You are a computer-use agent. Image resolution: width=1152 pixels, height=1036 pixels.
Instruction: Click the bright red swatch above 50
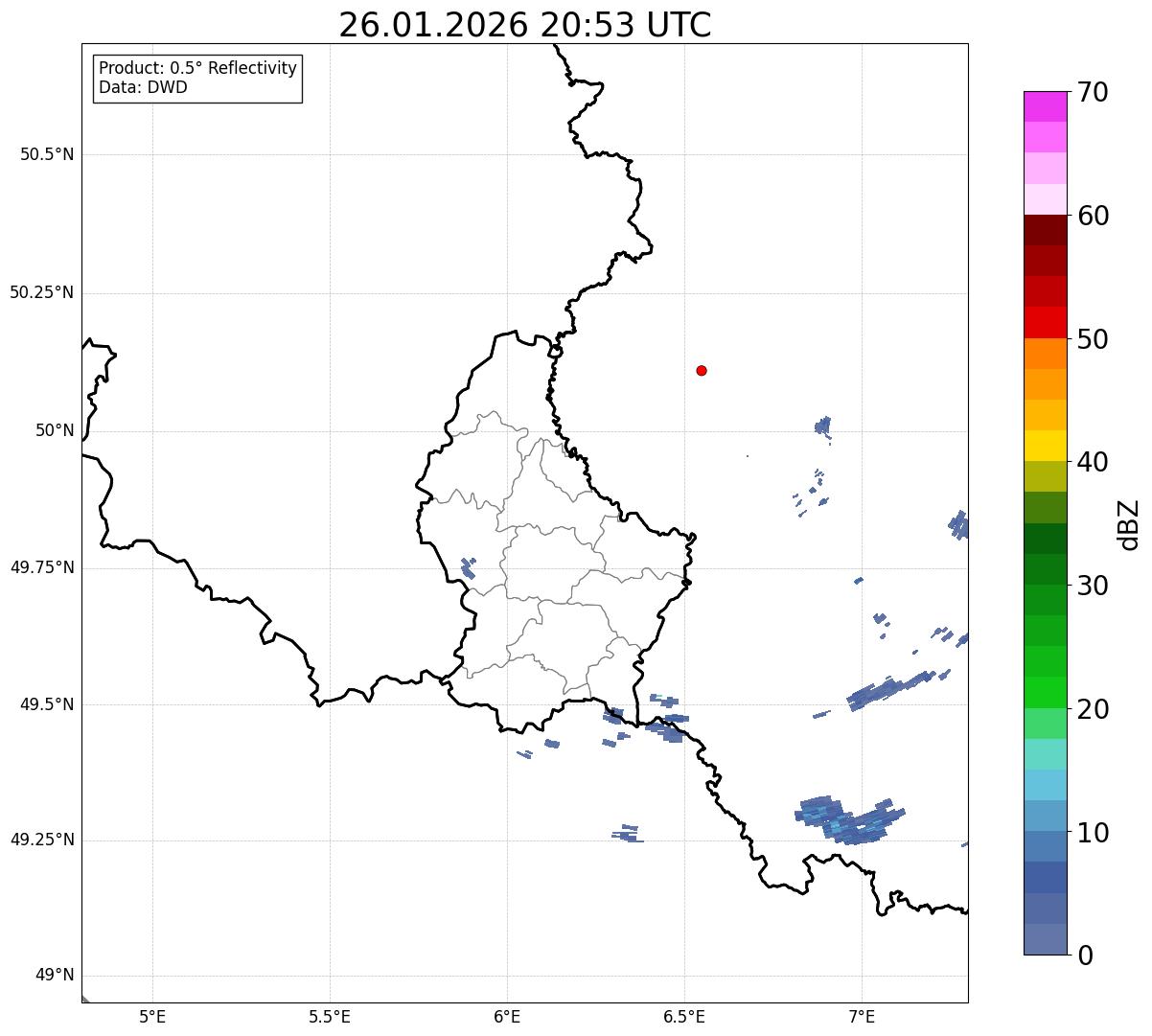click(1045, 322)
